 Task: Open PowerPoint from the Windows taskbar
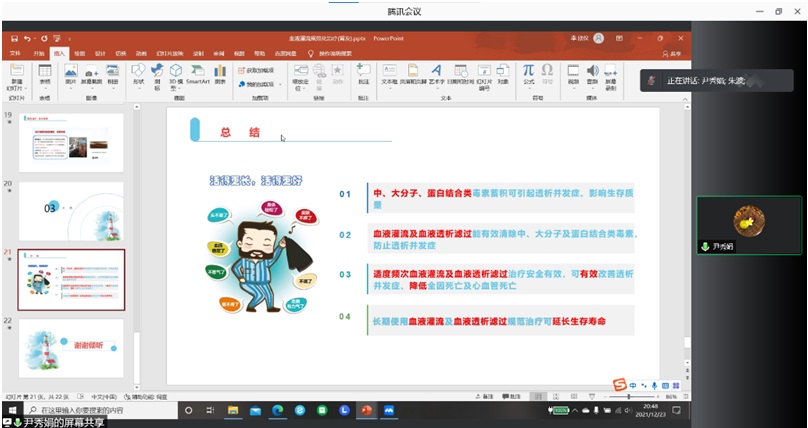click(367, 410)
